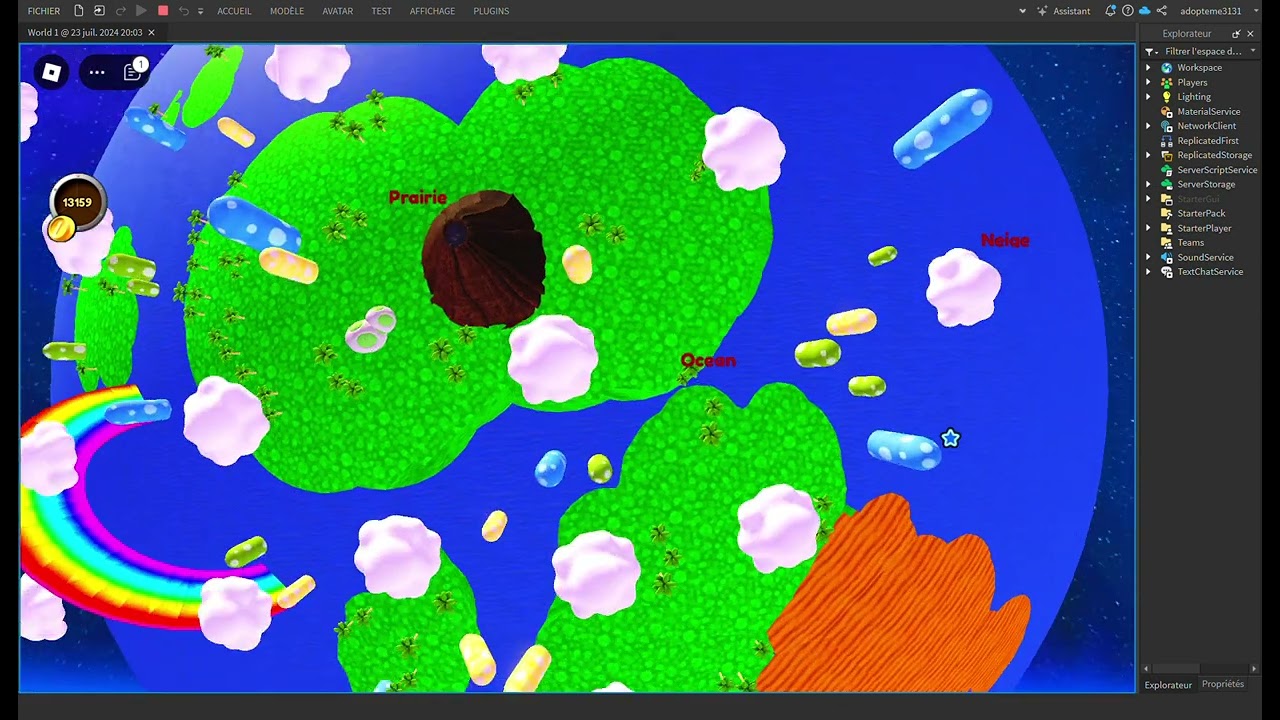Expand the TextChatService node
Image resolution: width=1280 pixels, height=720 pixels.
tap(1148, 272)
